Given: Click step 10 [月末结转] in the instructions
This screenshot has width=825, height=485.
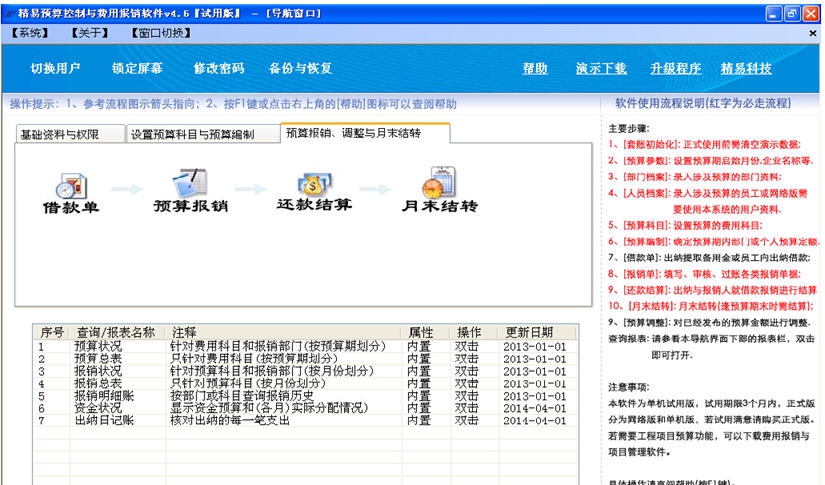Looking at the screenshot, I should click(711, 306).
